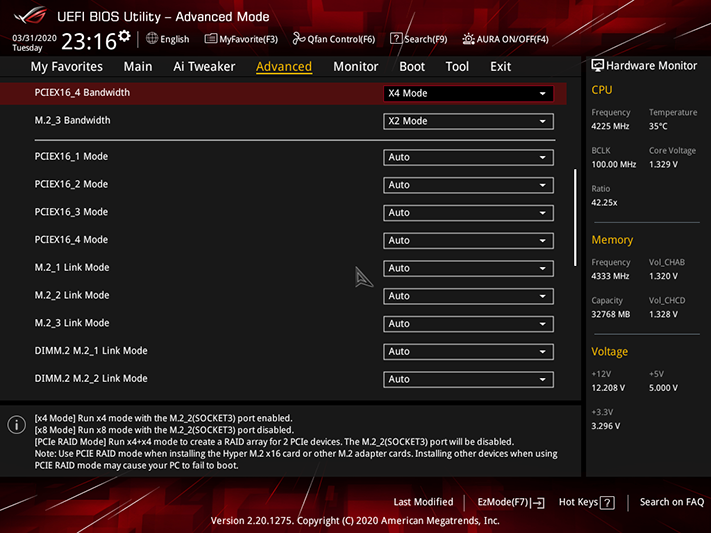
Task: Select DIMM.2 M.2_1 Link Mode label
Action: coord(91,351)
